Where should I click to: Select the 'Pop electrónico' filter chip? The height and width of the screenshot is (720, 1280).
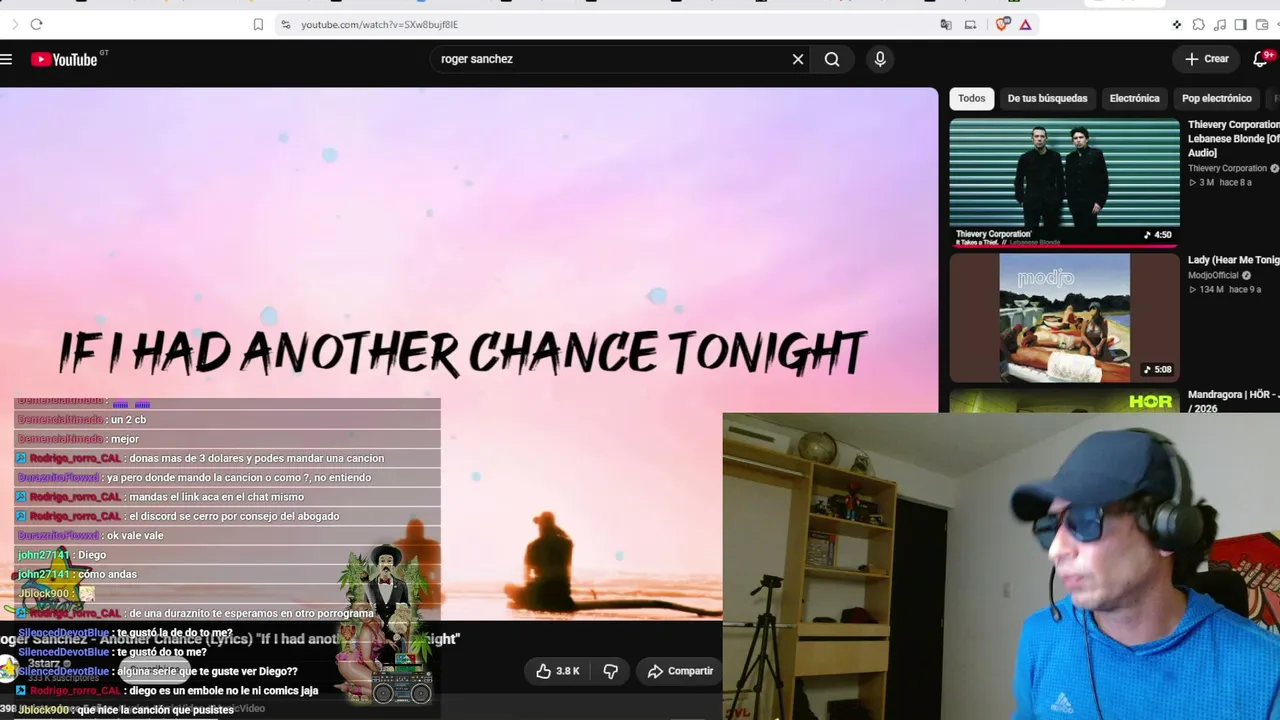click(1216, 98)
